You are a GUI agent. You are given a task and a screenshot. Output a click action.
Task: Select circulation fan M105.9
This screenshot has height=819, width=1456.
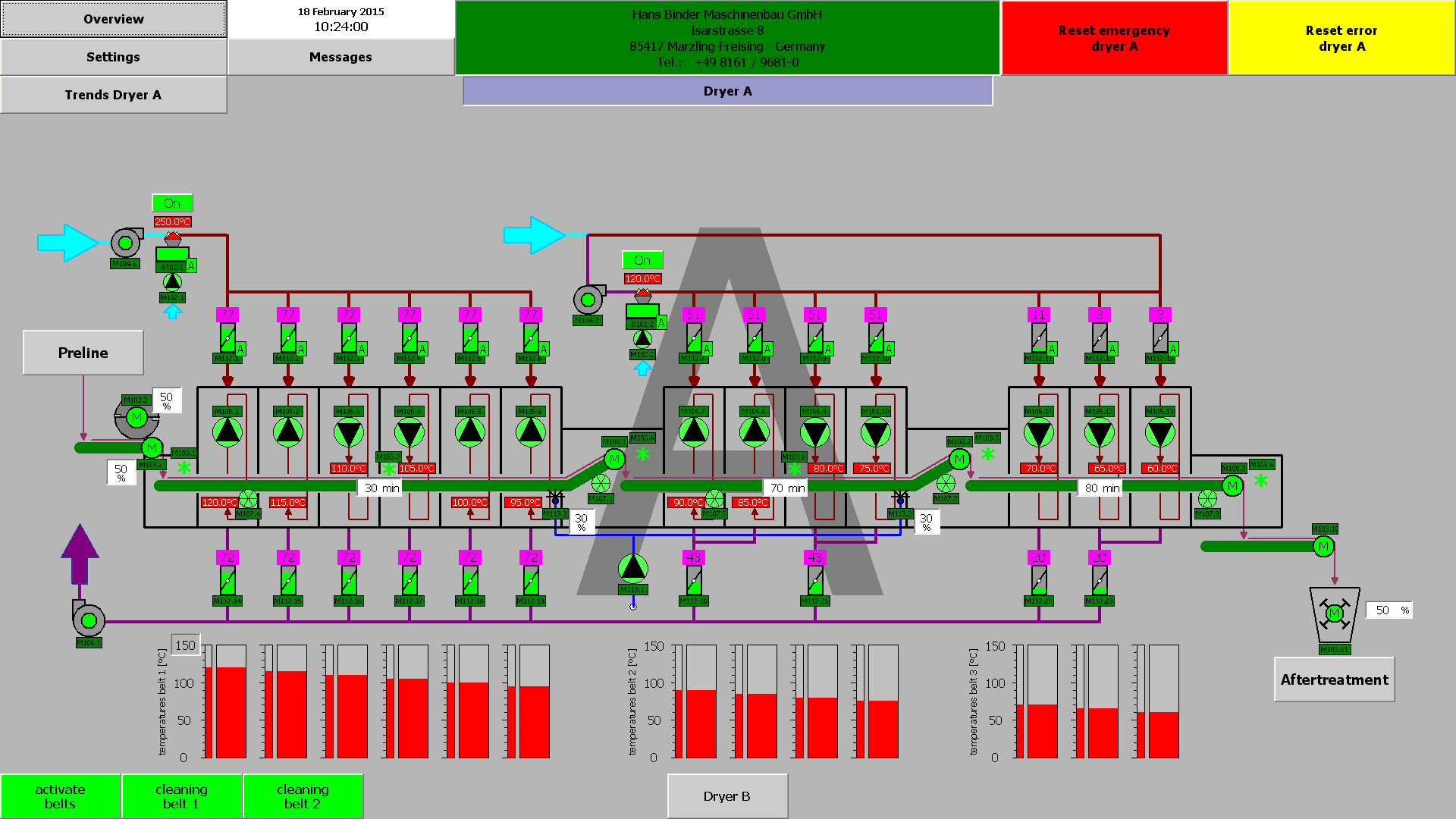[x=815, y=433]
